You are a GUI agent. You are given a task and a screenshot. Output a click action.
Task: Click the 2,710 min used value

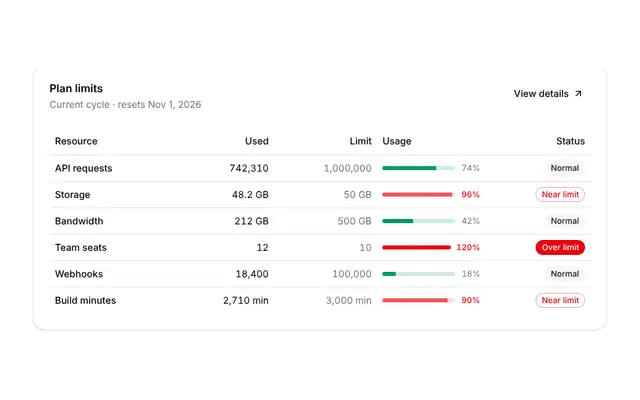[246, 300]
